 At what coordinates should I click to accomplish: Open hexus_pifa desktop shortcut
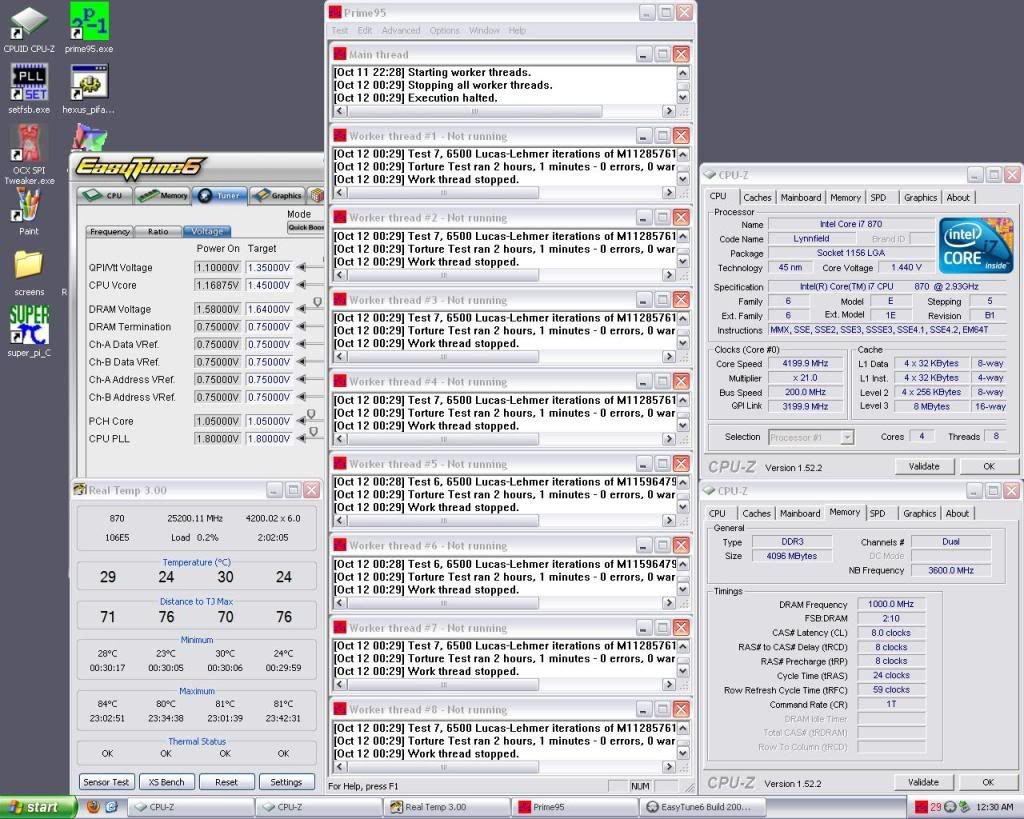coord(89,89)
